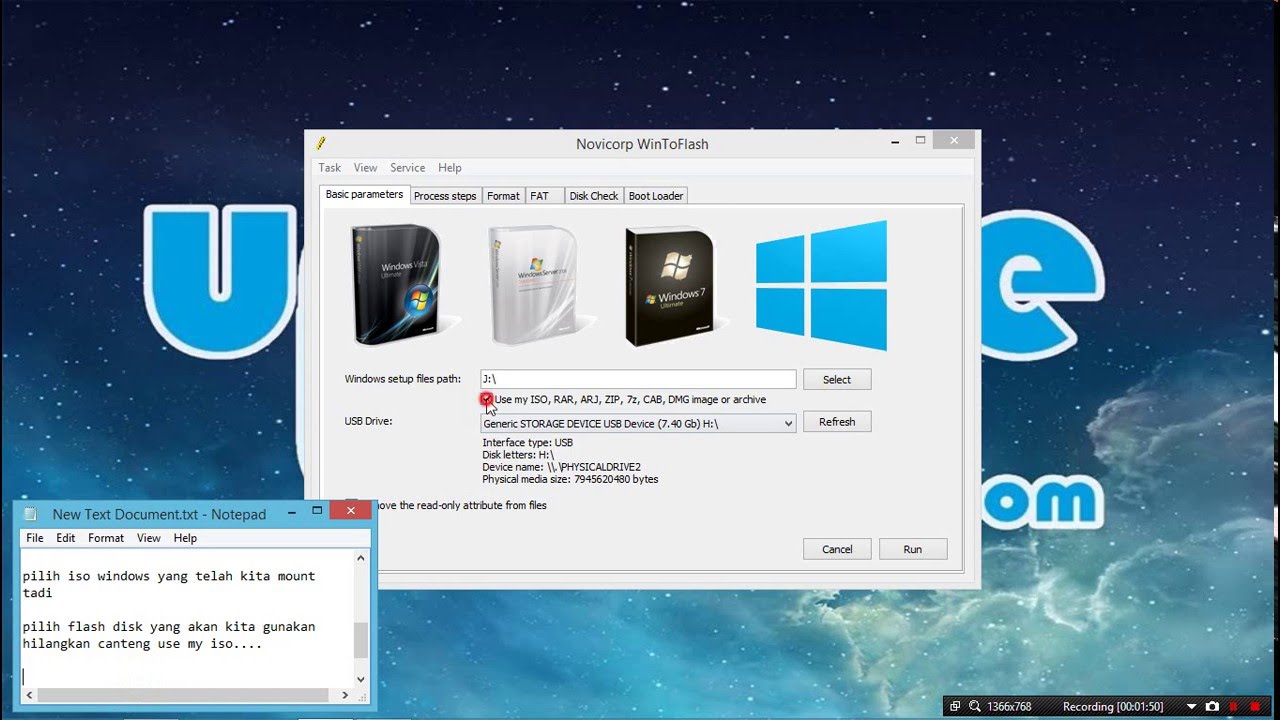Click the Notepad icon in its title bar
The width and height of the screenshot is (1280, 720).
[30, 514]
